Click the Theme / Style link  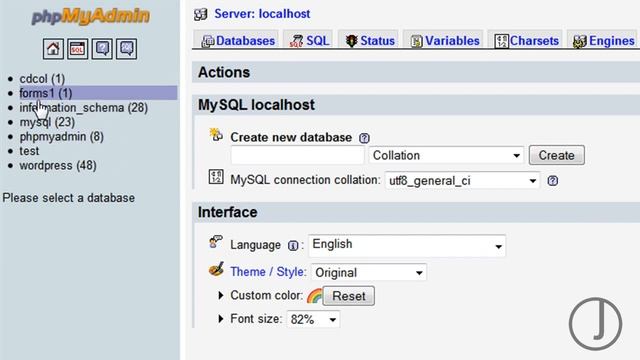click(268, 272)
